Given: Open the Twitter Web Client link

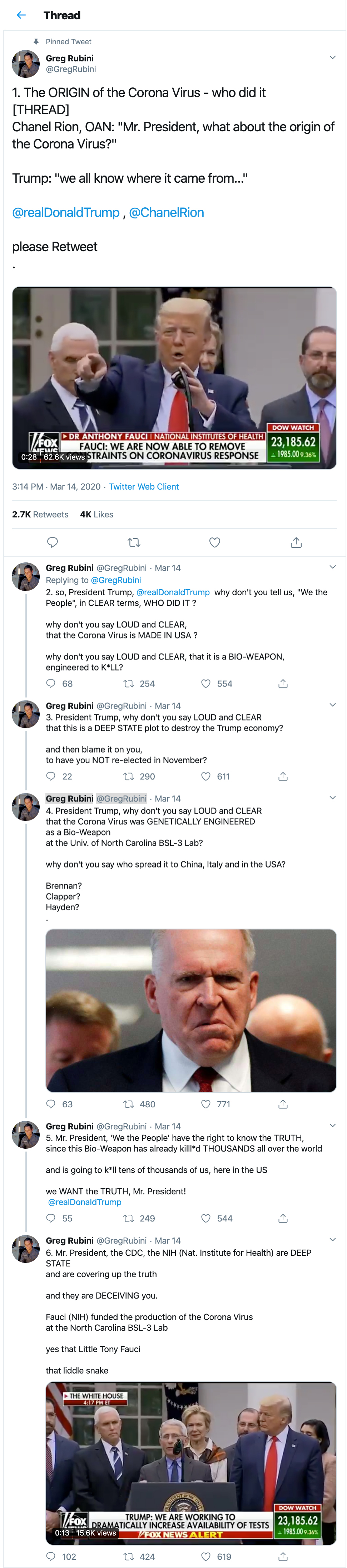Looking at the screenshot, I should [x=143, y=486].
